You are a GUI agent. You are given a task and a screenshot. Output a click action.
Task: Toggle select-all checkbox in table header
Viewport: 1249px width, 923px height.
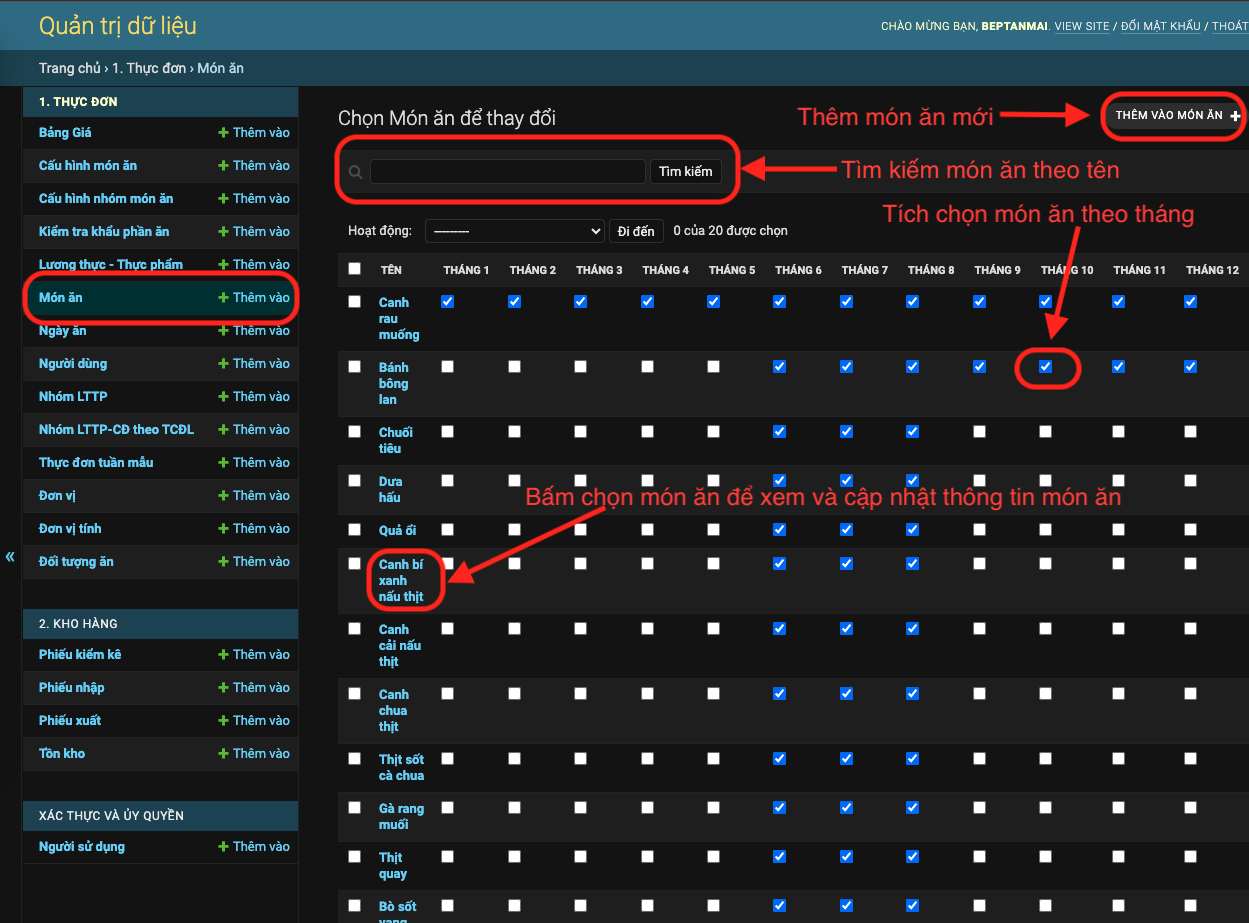tap(354, 268)
